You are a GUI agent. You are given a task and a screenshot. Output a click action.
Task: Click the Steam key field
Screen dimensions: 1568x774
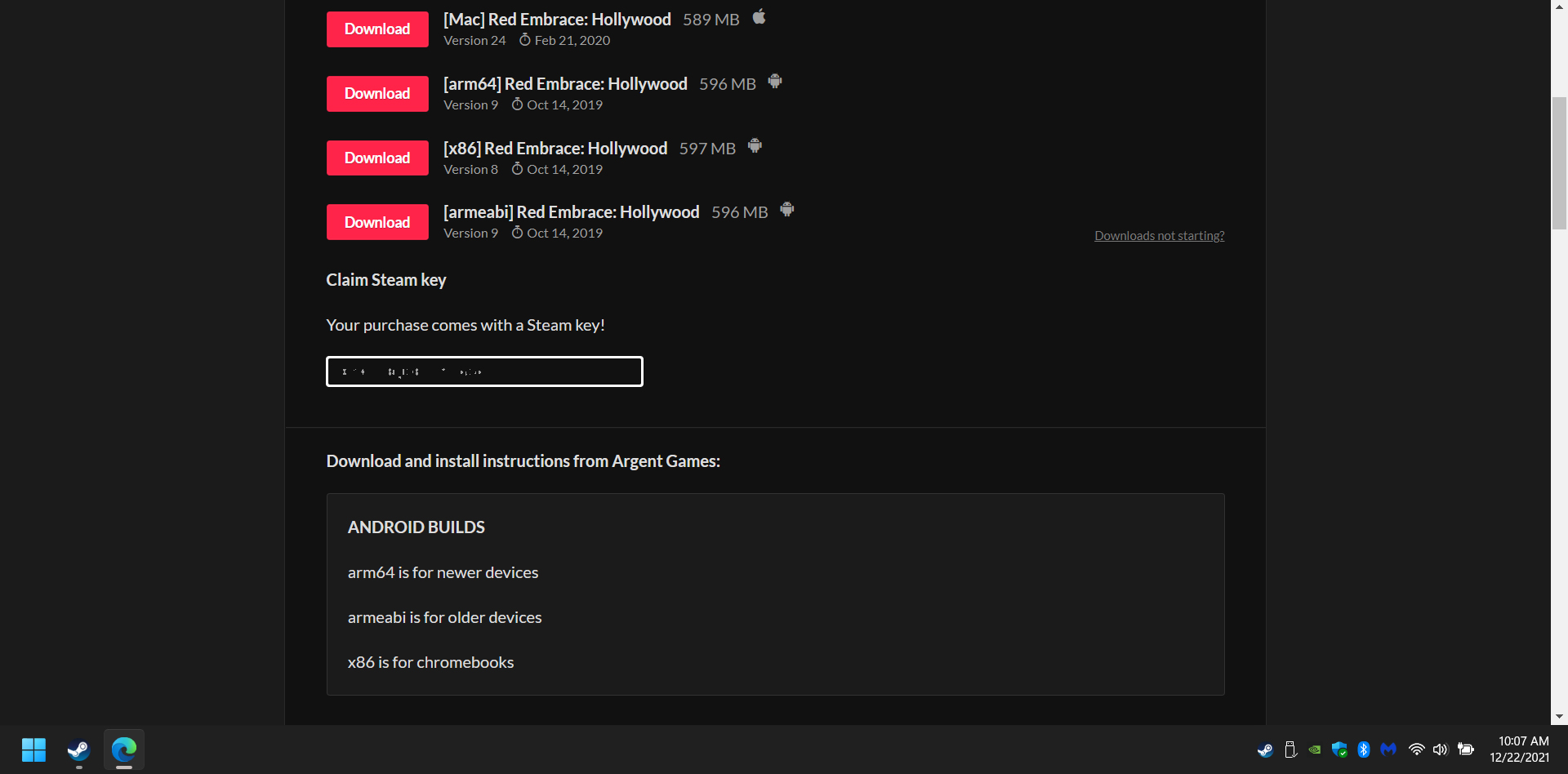click(x=484, y=371)
